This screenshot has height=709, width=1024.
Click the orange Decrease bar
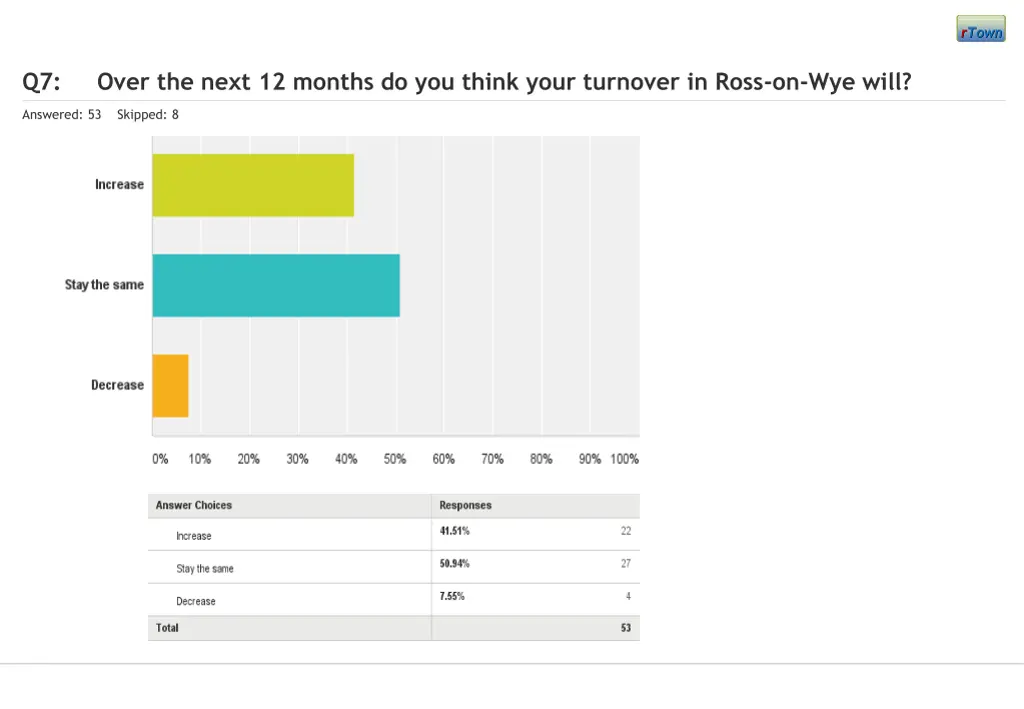click(x=170, y=385)
